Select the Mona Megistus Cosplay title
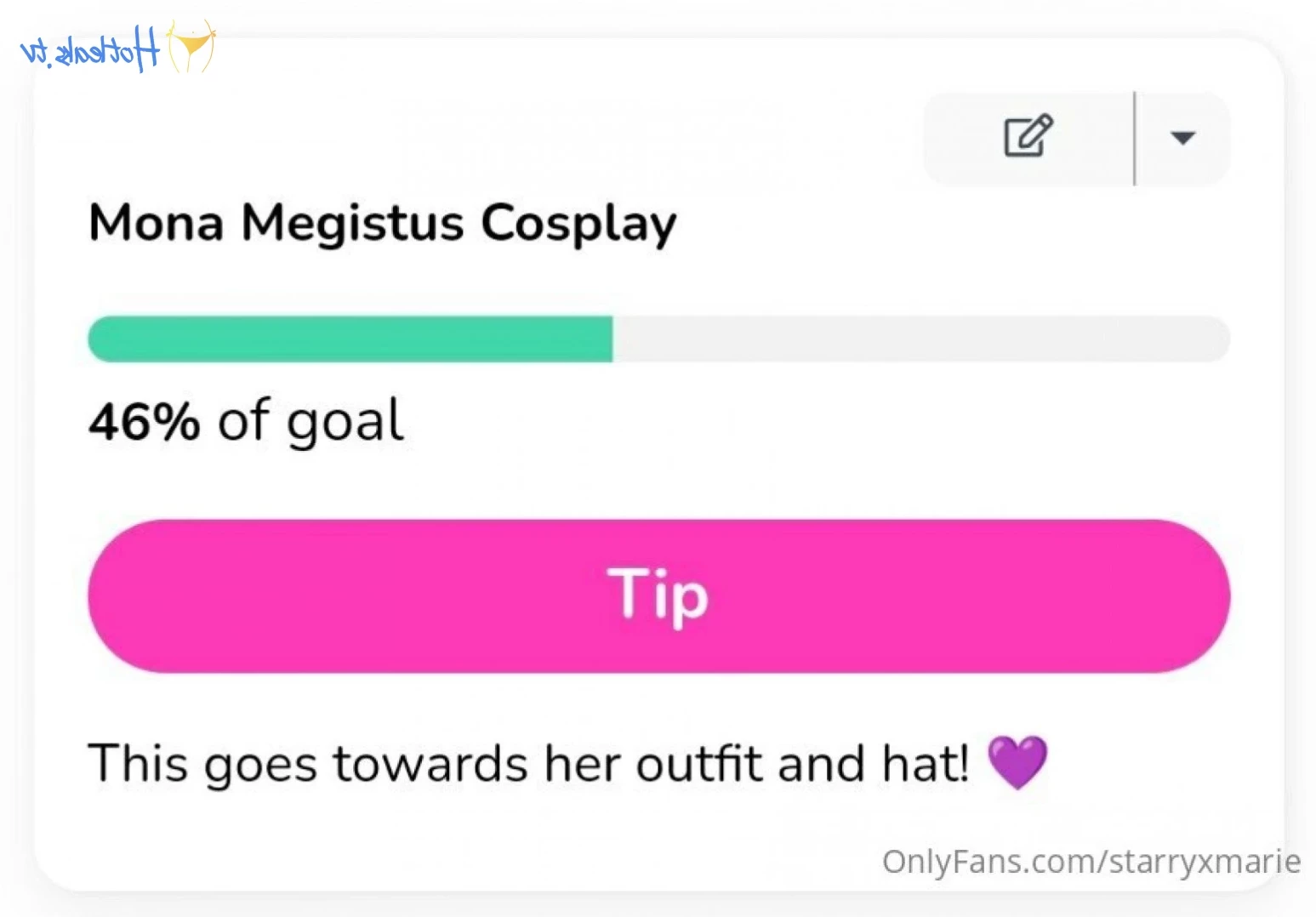1316x917 pixels. point(382,224)
